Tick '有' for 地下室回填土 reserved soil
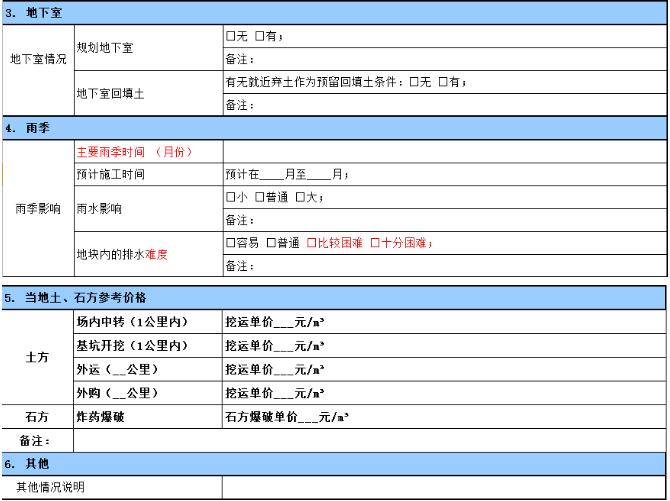The height and width of the screenshot is (501, 670). (x=442, y=82)
